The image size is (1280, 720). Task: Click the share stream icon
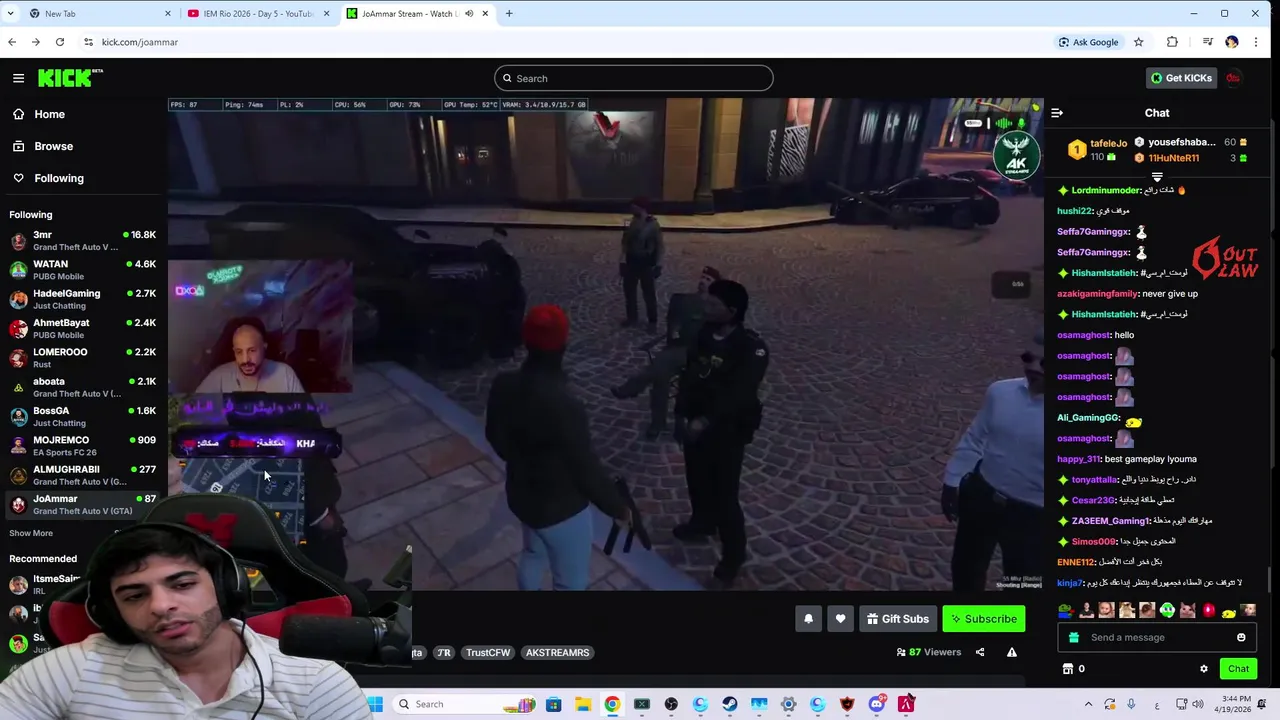coord(980,652)
